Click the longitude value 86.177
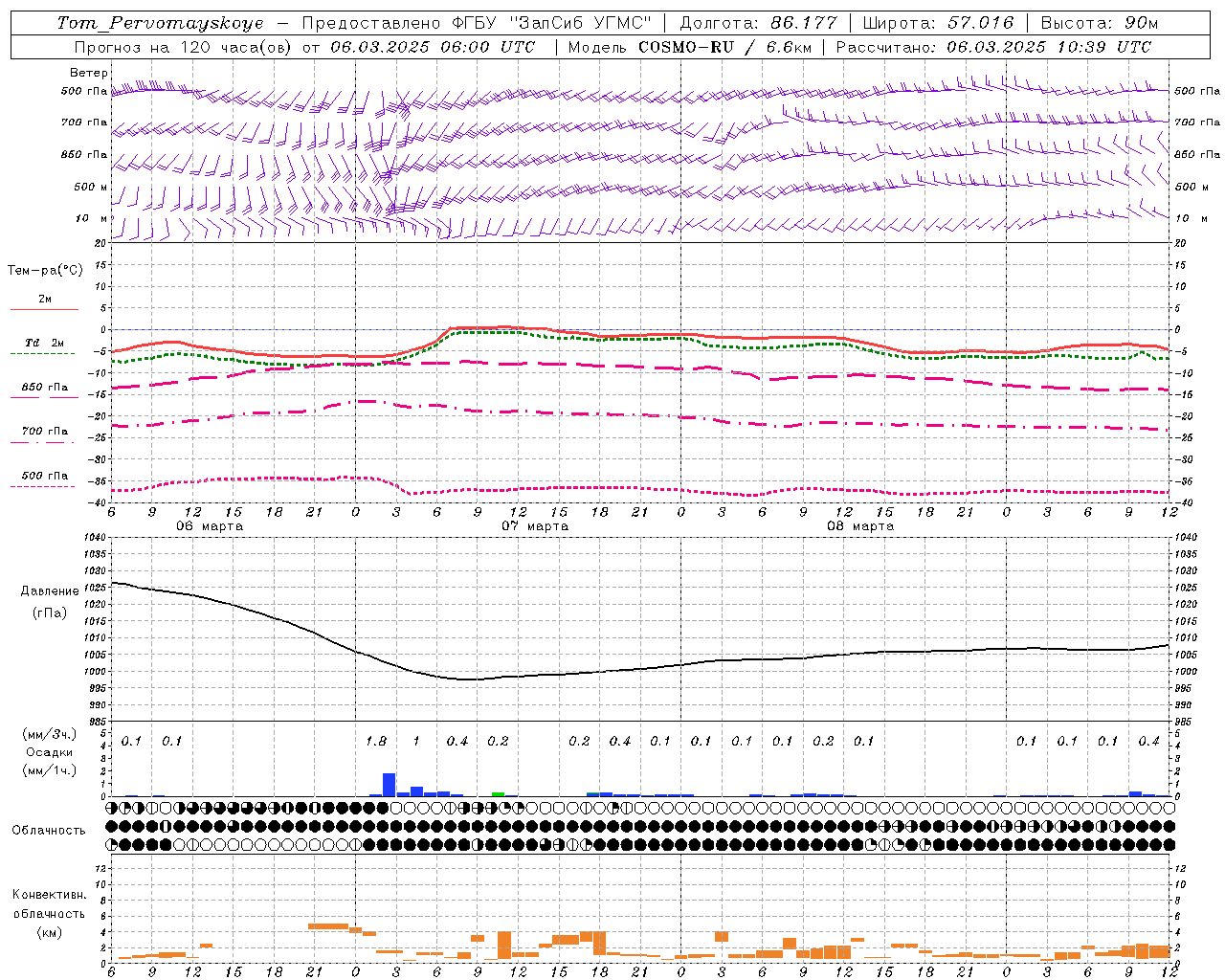The height and width of the screenshot is (980, 1225). [x=804, y=23]
